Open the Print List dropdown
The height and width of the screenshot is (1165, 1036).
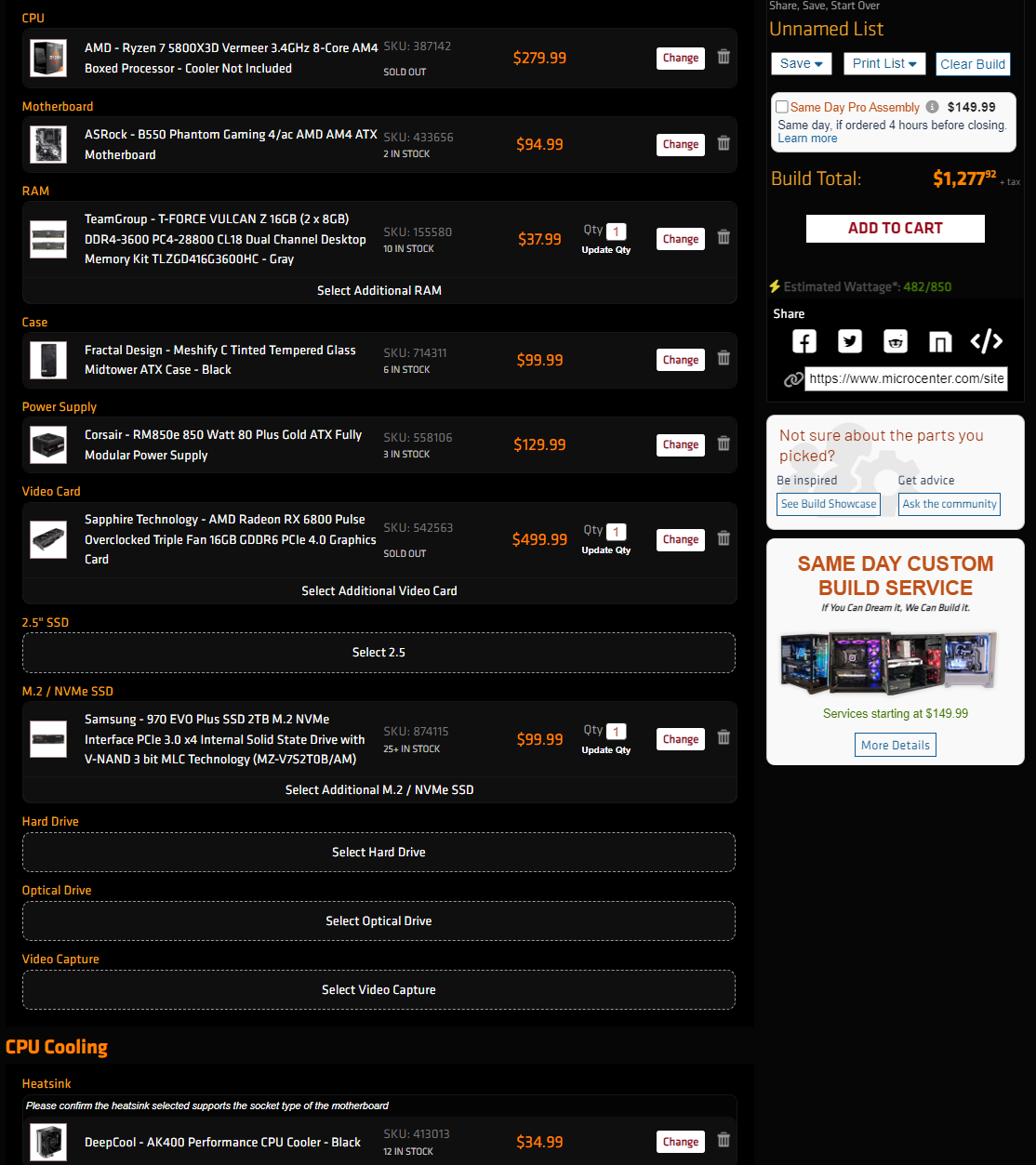pyautogui.click(x=884, y=64)
